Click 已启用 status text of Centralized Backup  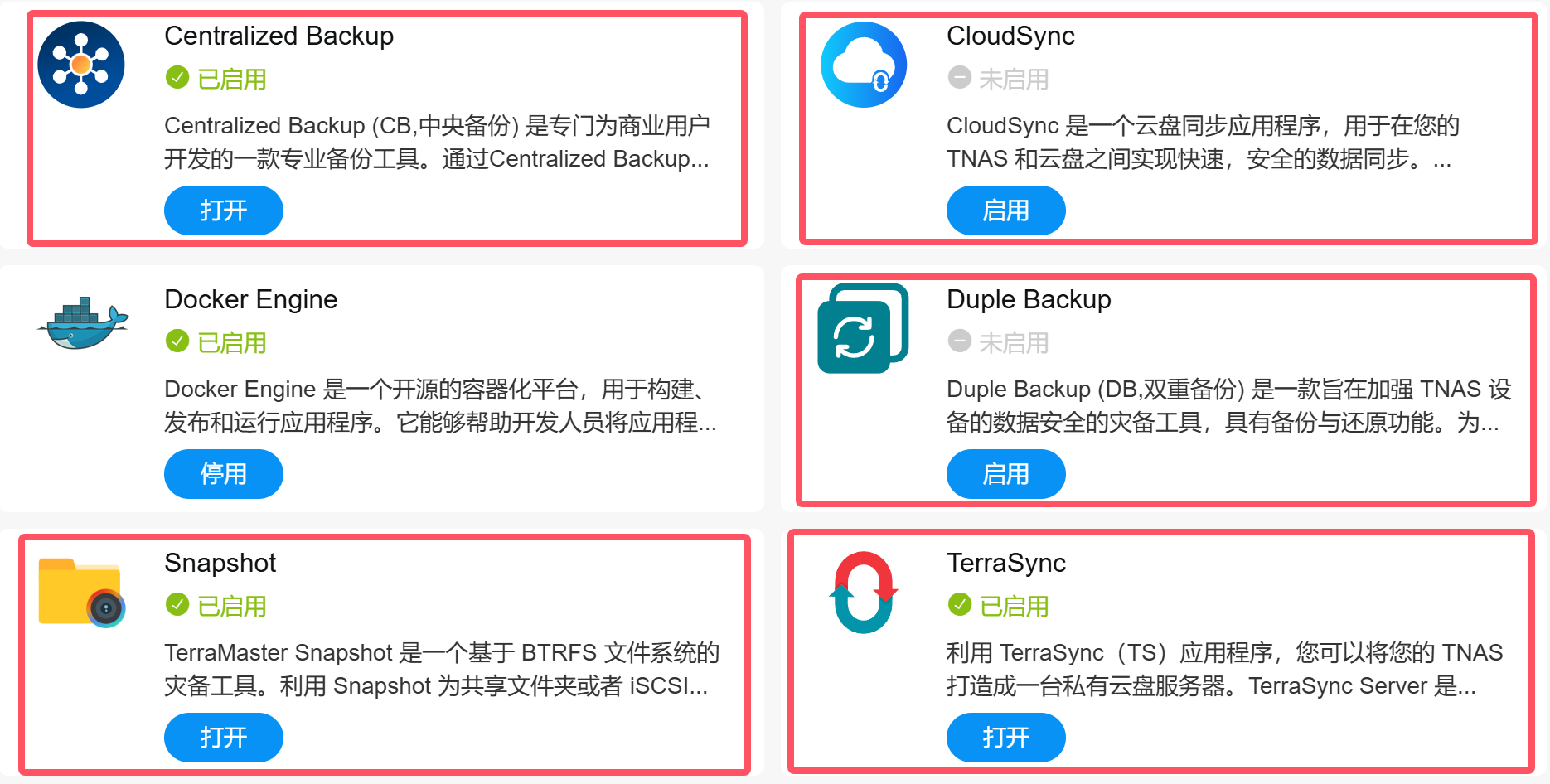click(232, 80)
